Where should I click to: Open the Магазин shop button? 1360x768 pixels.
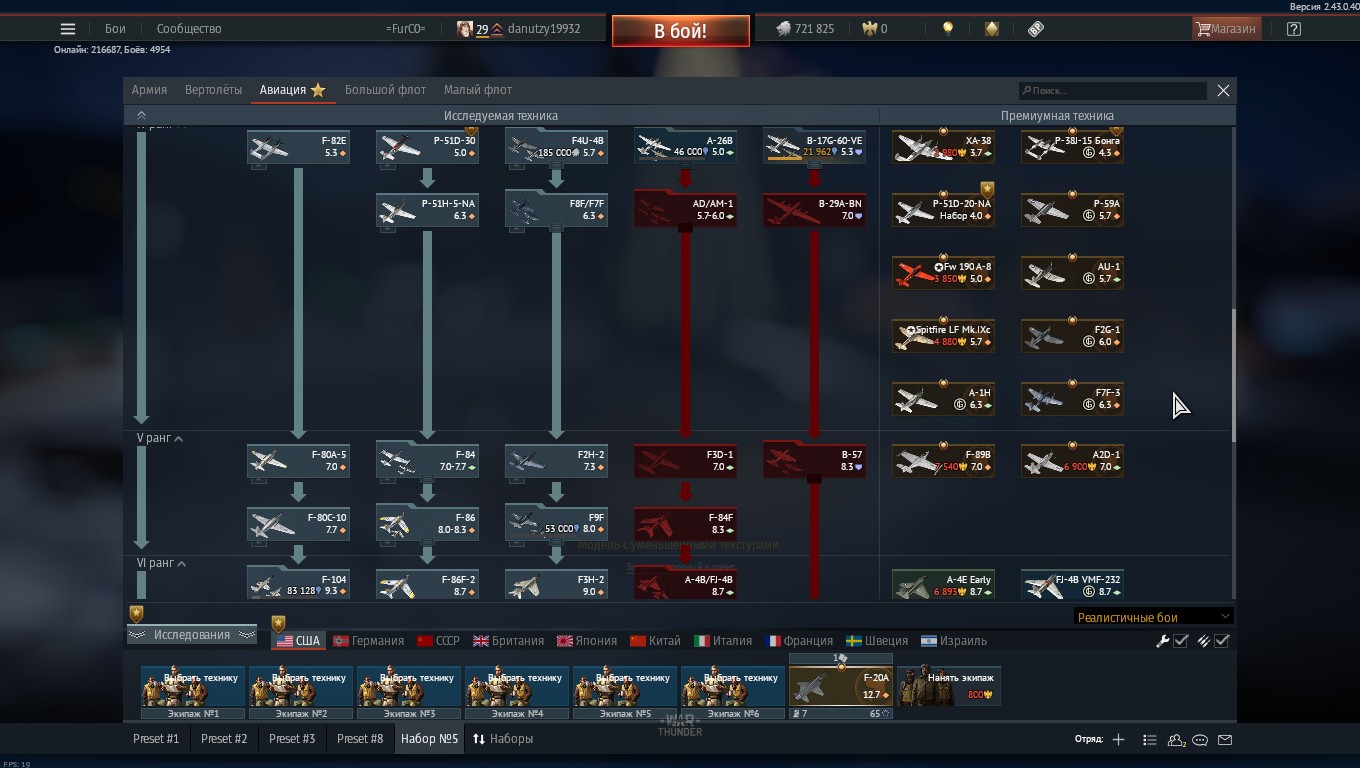(x=1226, y=29)
